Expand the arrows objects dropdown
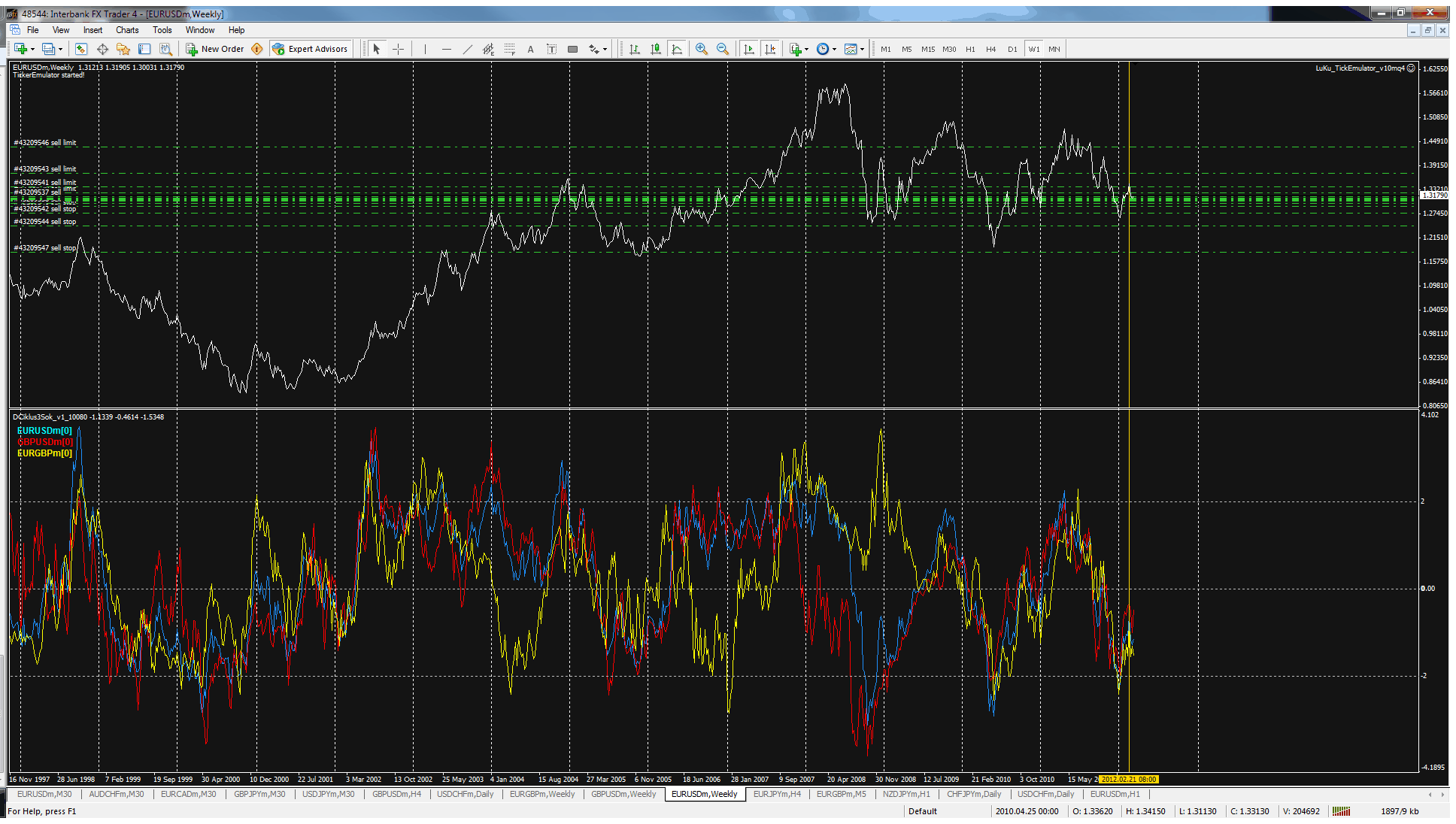The width and height of the screenshot is (1456, 824). point(605,49)
